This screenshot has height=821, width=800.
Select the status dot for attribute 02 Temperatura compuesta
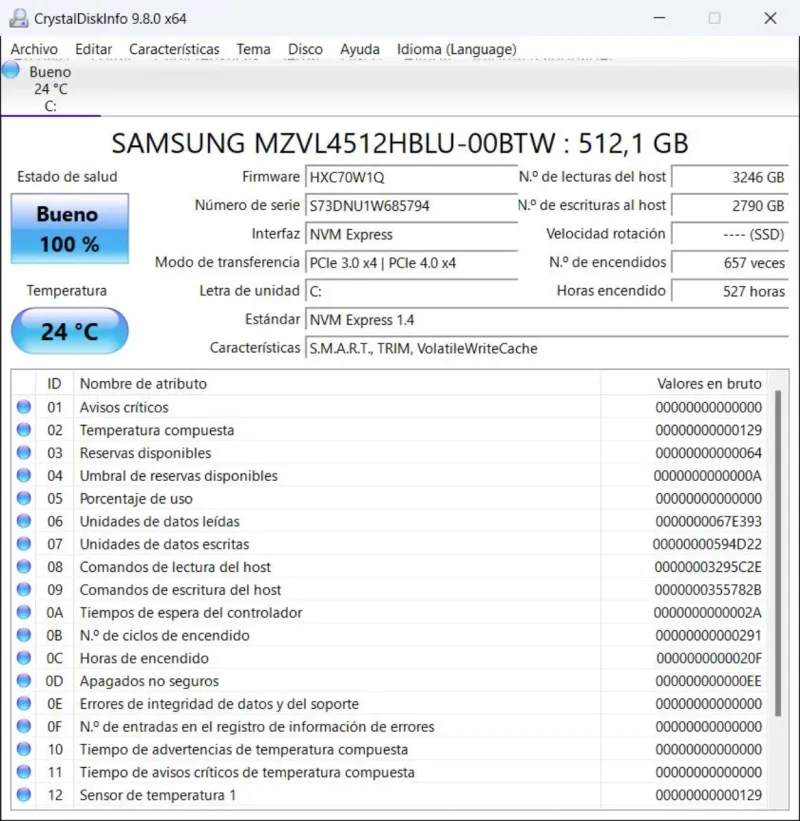click(x=24, y=430)
